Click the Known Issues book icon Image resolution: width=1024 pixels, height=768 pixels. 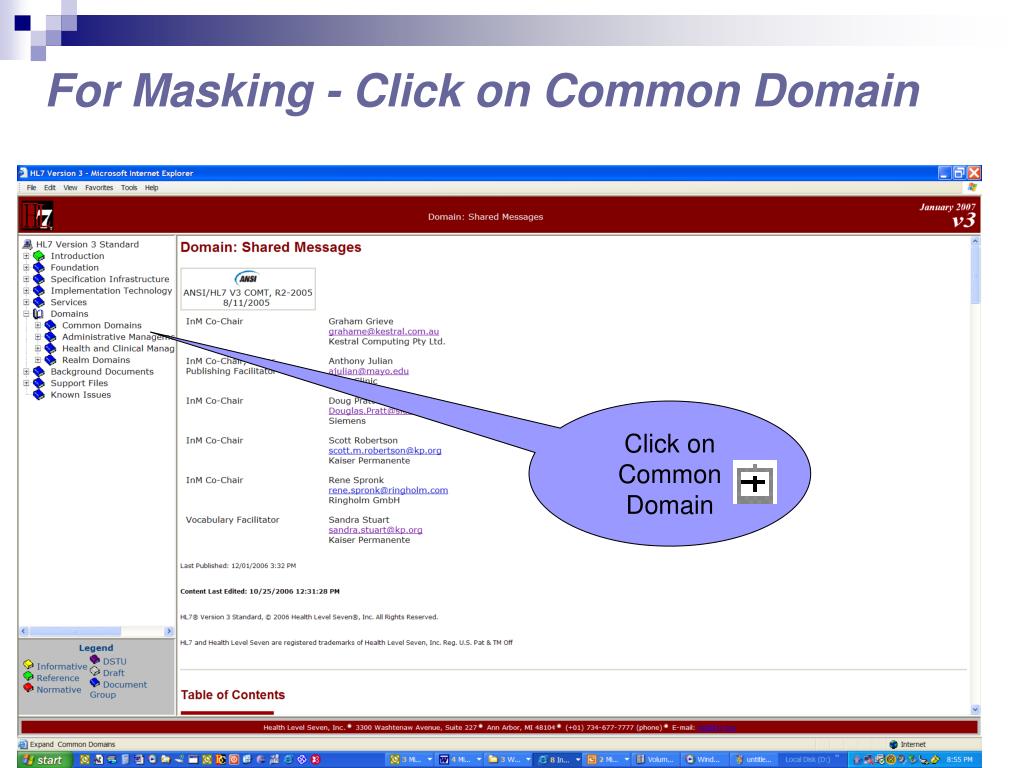pyautogui.click(x=39, y=394)
